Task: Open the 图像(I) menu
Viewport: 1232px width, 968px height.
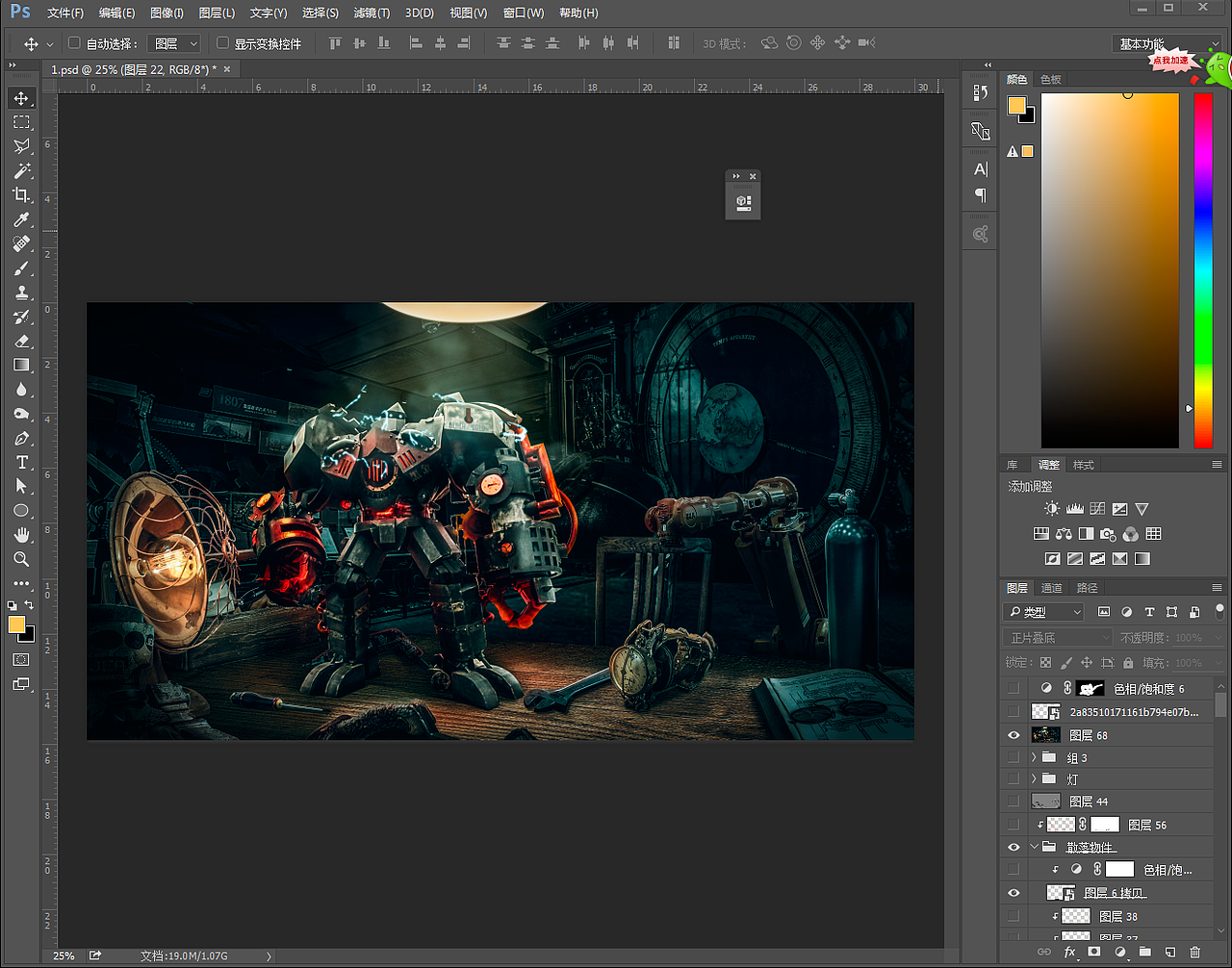Action: click(x=167, y=13)
